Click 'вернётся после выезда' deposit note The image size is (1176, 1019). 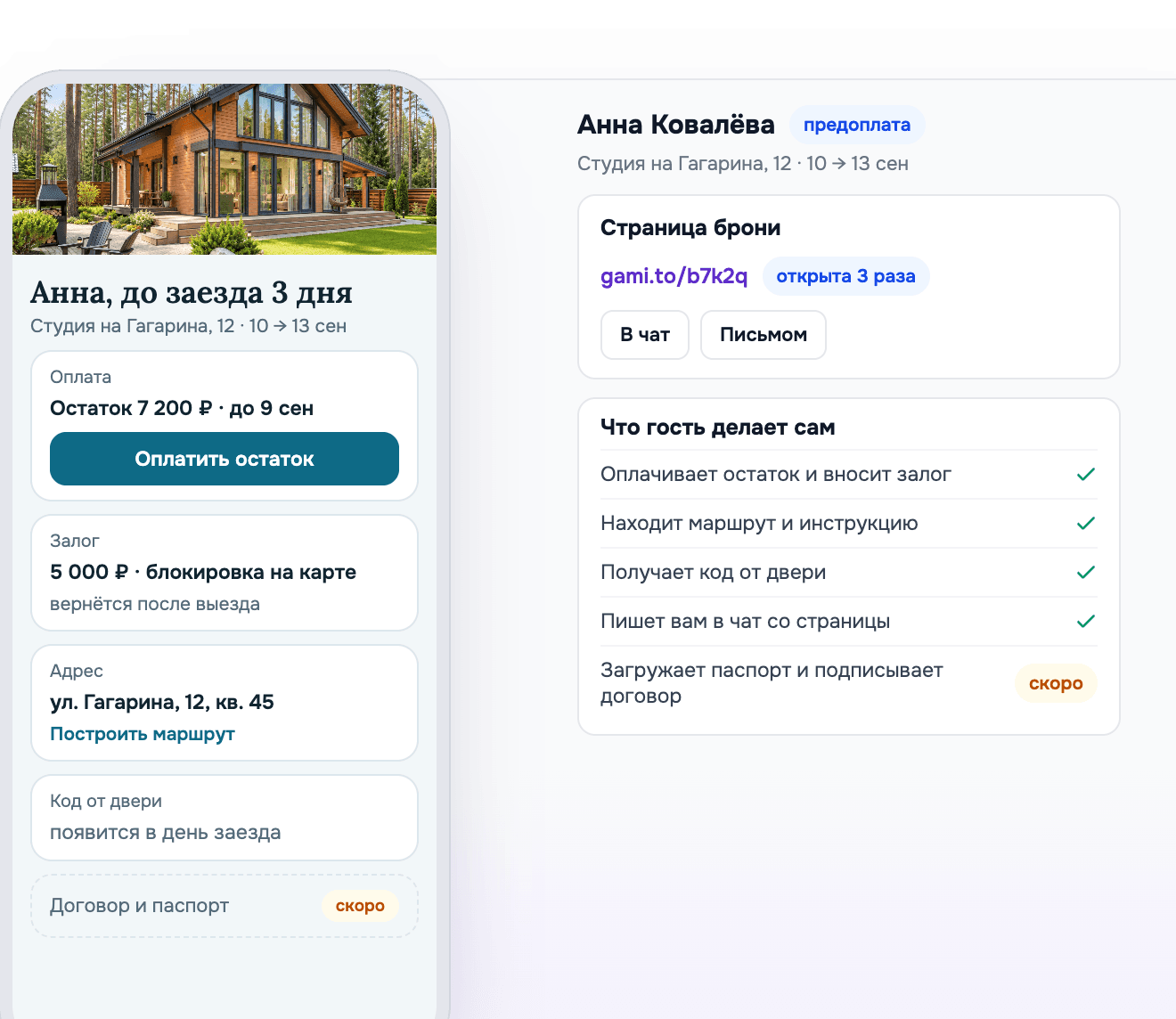[155, 604]
